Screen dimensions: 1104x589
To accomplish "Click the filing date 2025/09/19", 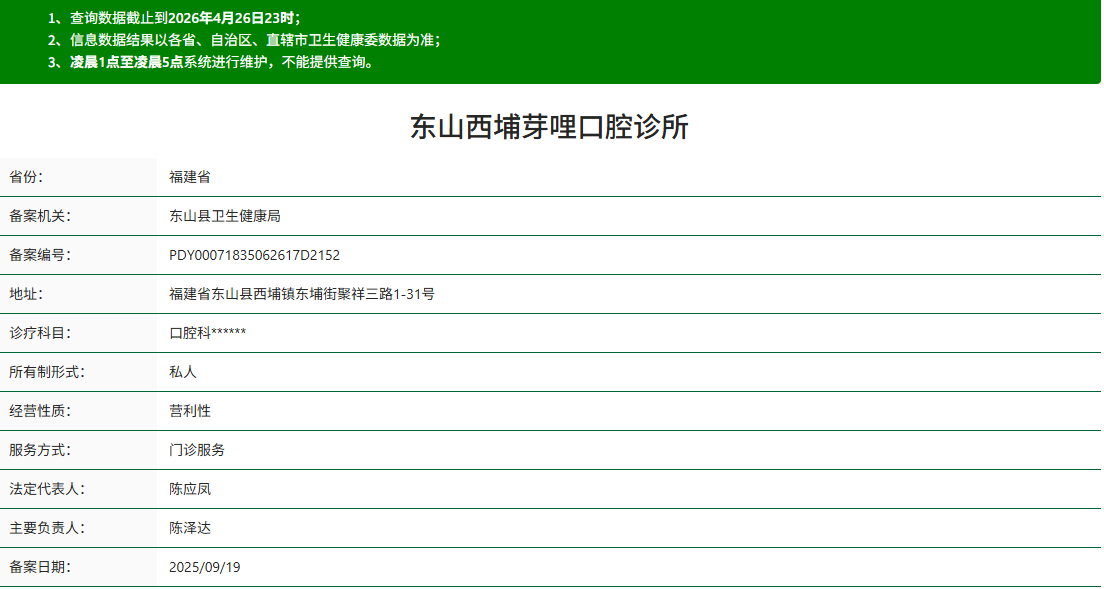I will click(205, 565).
